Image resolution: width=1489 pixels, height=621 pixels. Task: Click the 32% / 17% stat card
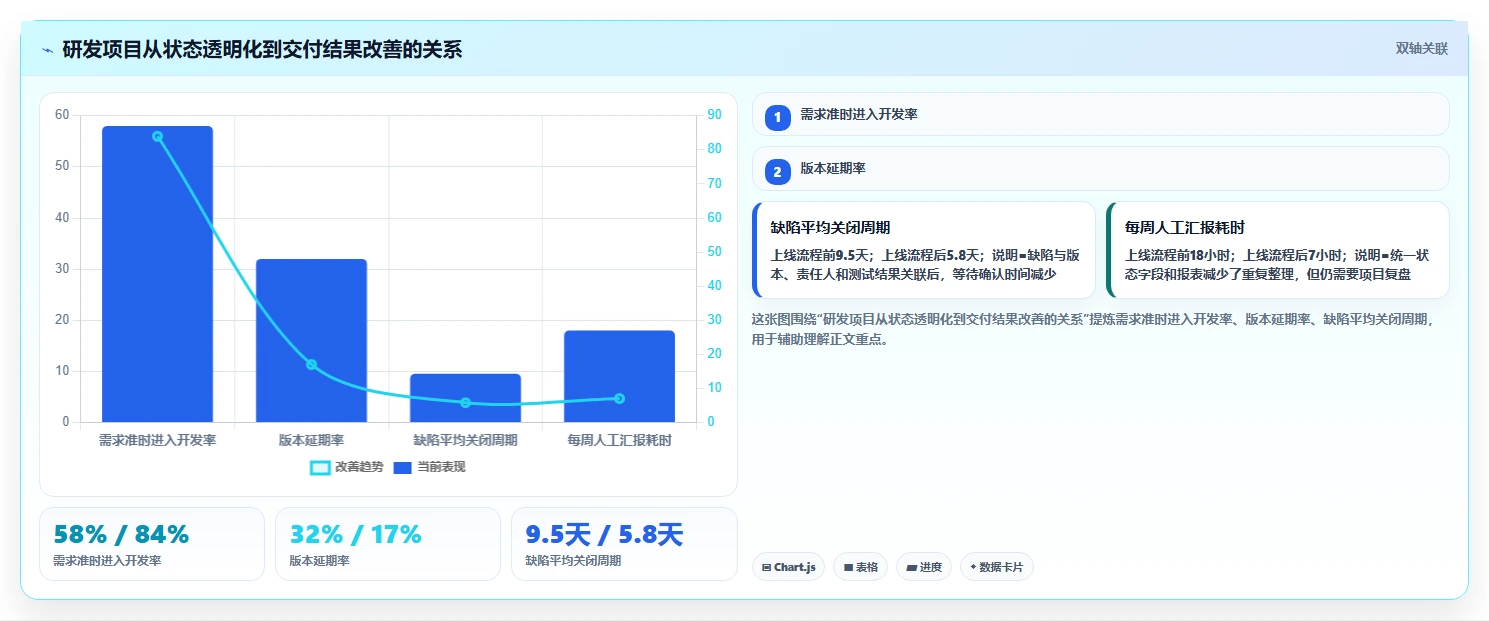[x=388, y=544]
